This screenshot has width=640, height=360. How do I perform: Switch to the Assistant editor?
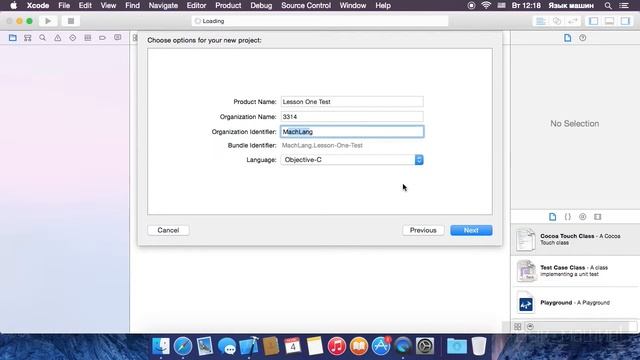point(557,21)
